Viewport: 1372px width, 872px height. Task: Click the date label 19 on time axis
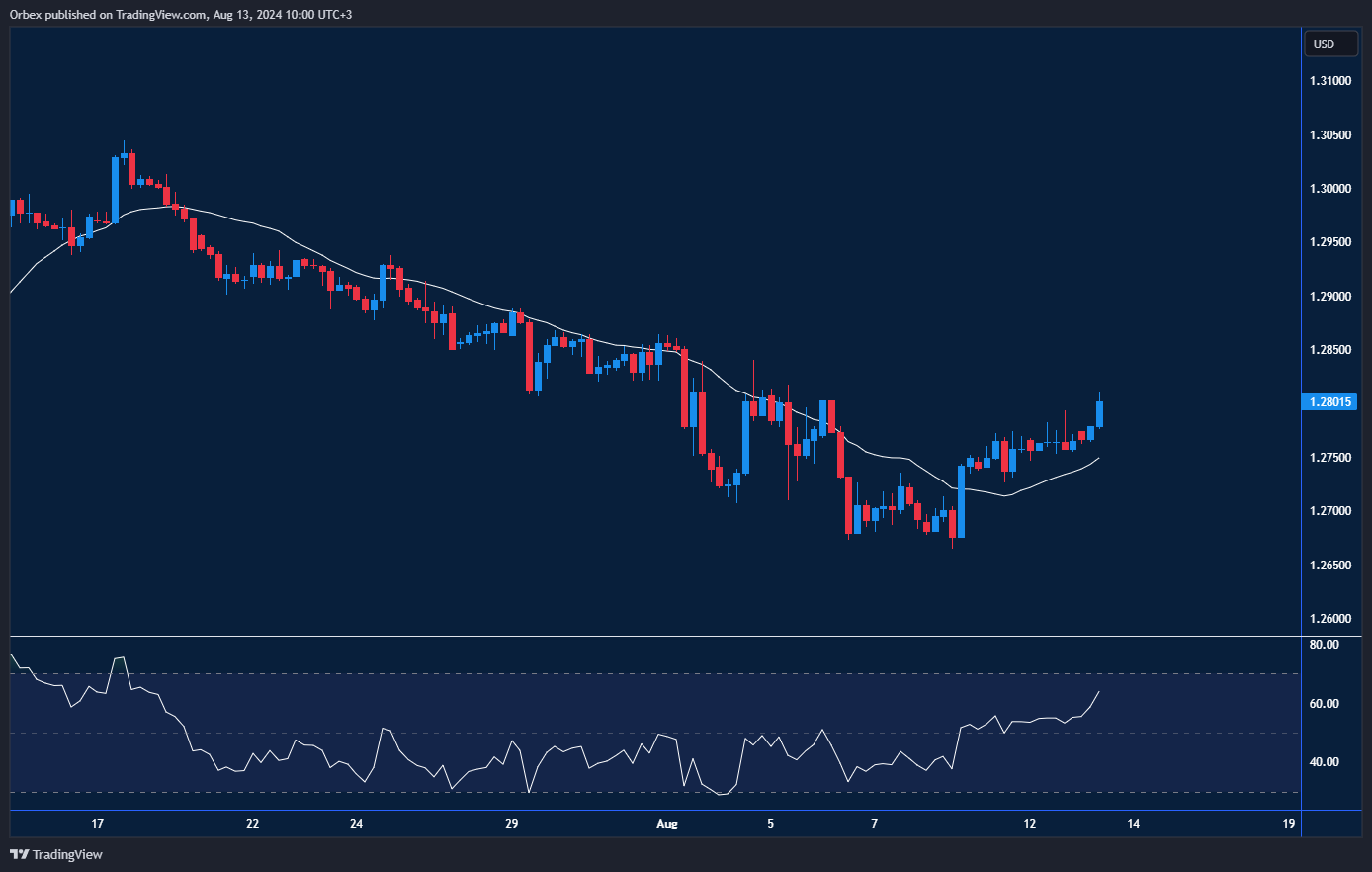pos(1289,824)
